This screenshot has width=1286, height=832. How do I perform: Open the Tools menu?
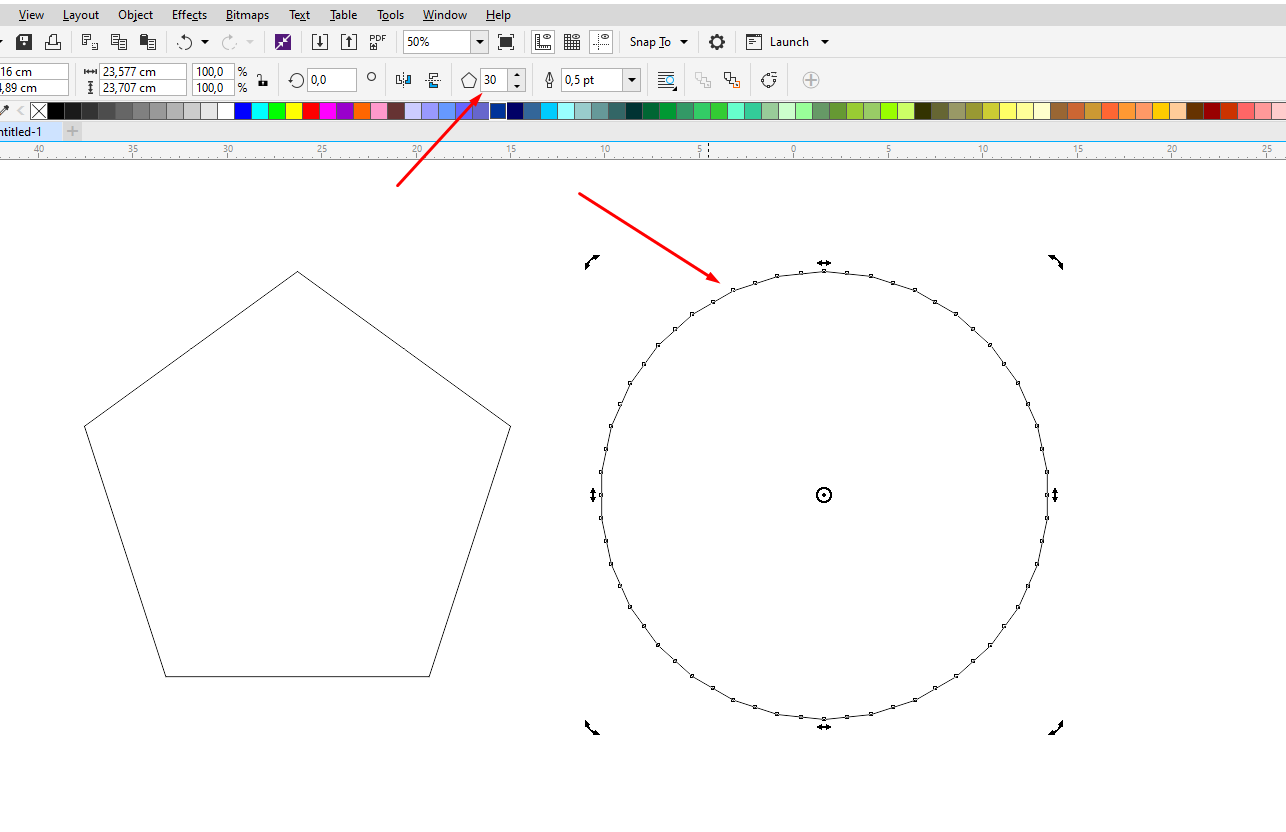point(391,15)
